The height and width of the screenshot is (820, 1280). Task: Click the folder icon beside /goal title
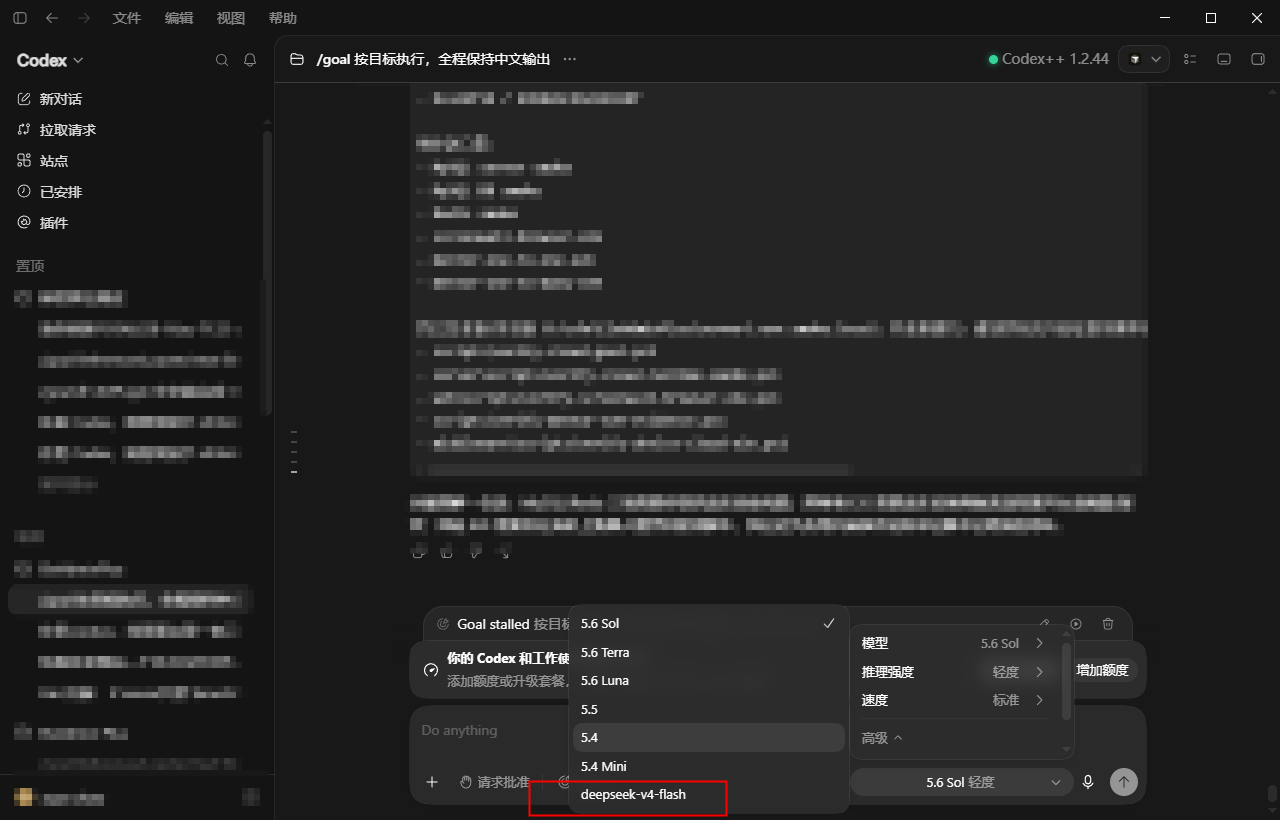[x=296, y=59]
